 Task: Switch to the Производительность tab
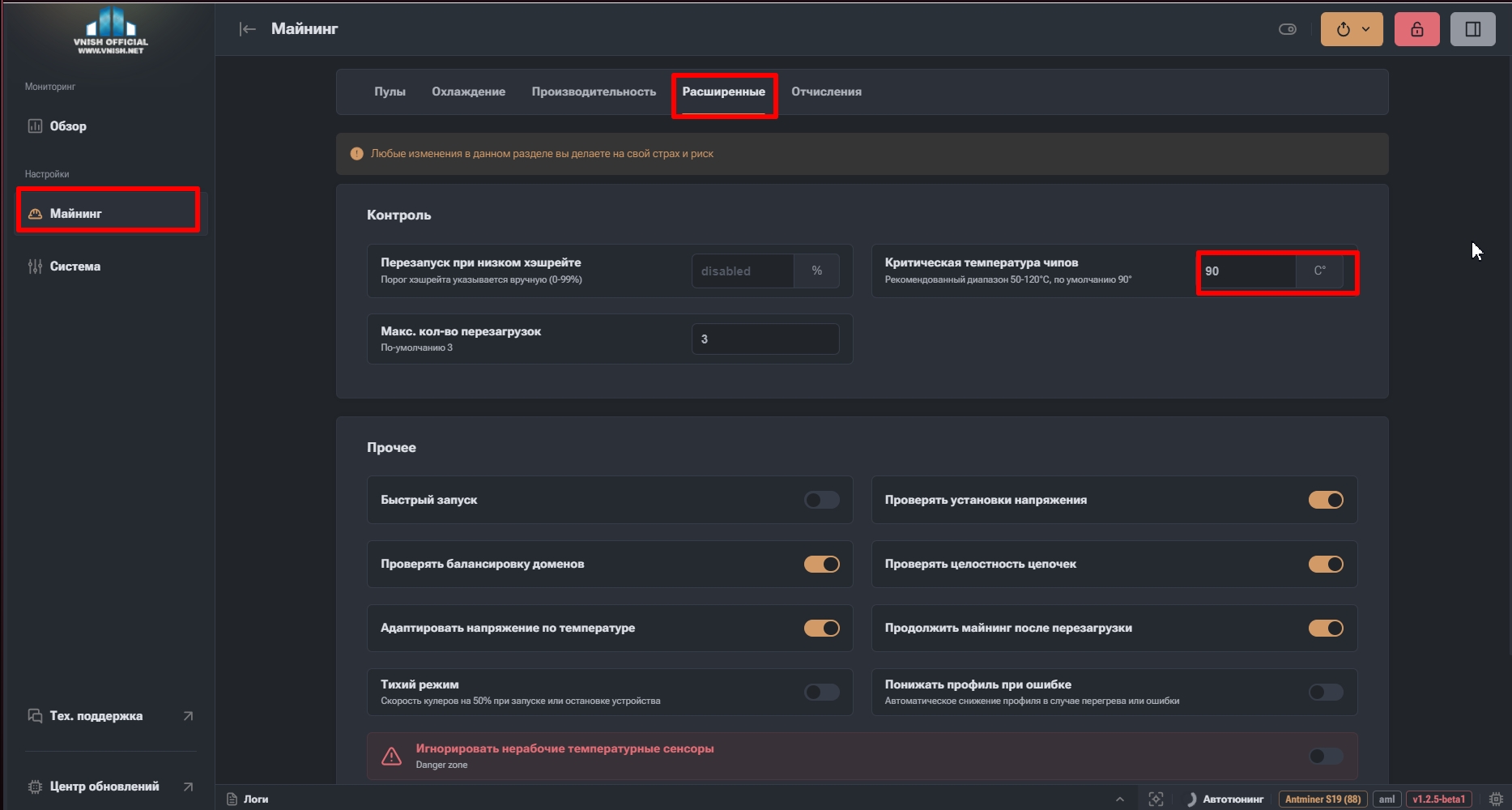(594, 92)
